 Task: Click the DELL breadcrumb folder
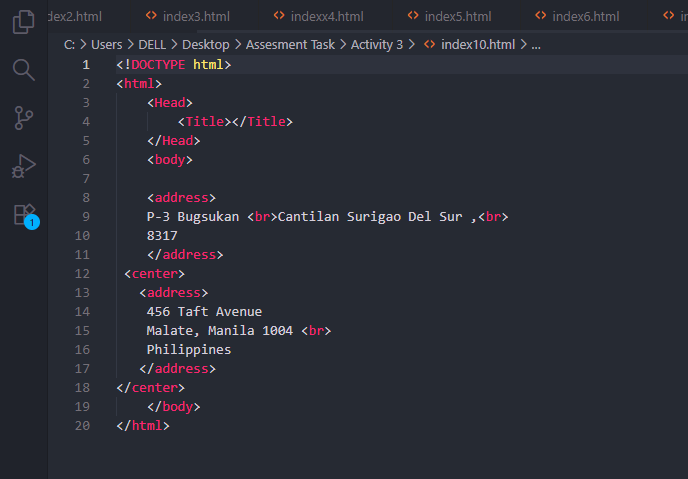(x=153, y=45)
